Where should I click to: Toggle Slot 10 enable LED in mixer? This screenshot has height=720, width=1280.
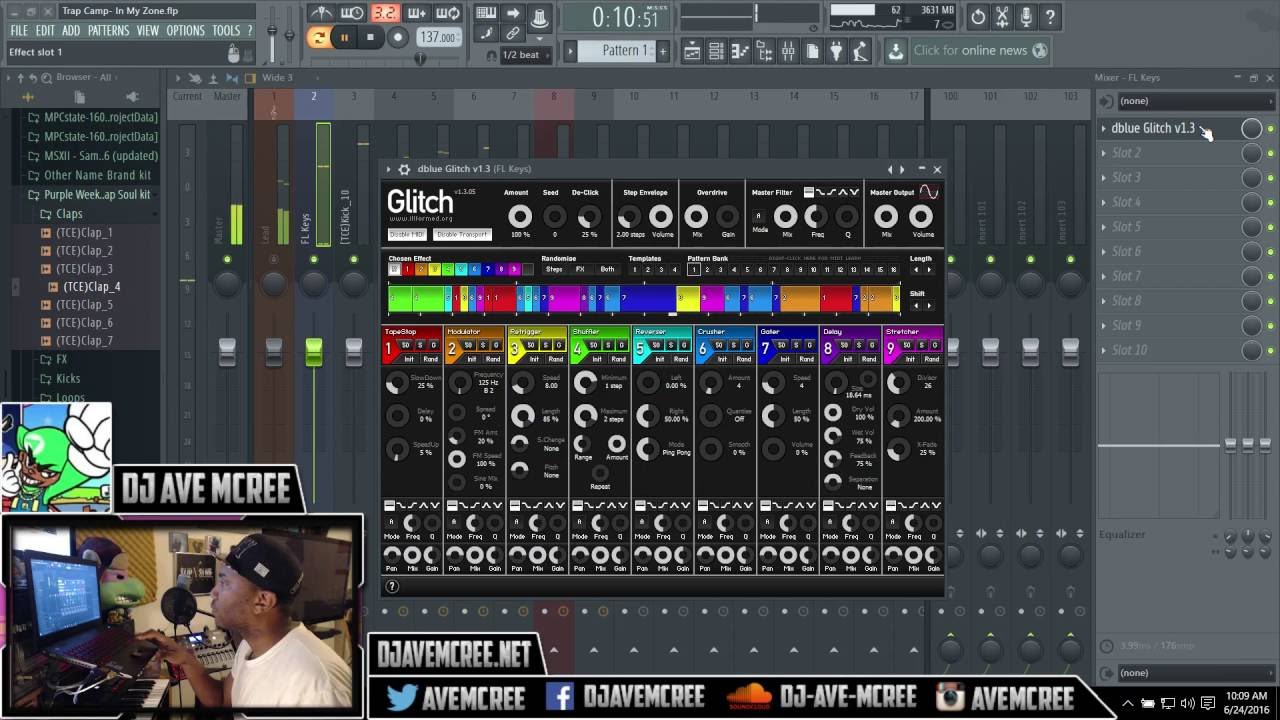(1271, 350)
